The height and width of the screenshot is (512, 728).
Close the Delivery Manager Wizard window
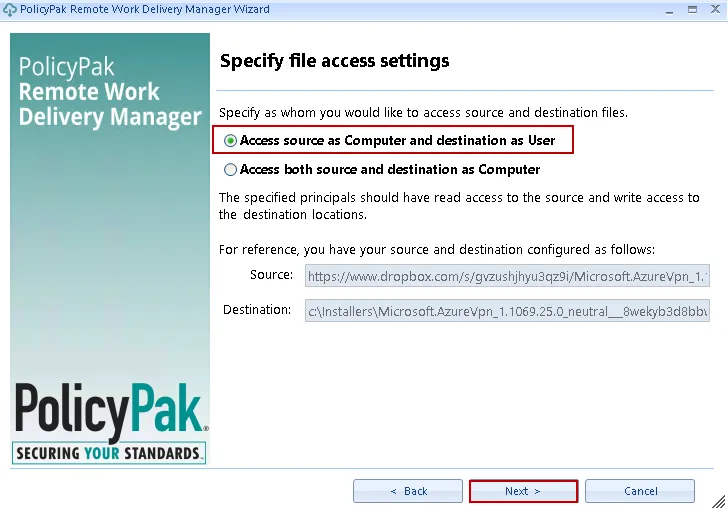713,9
